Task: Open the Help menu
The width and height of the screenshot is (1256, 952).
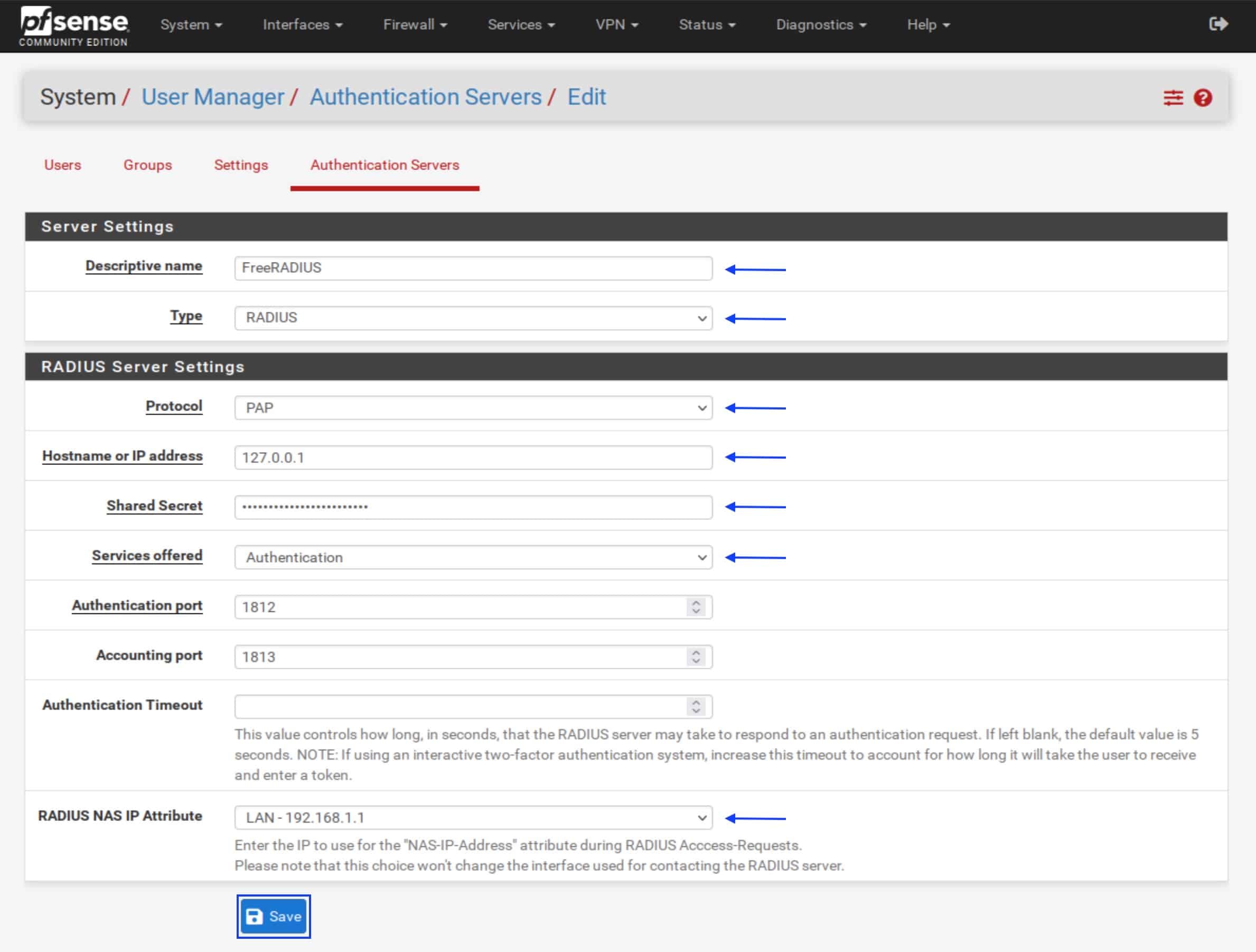Action: pos(928,24)
